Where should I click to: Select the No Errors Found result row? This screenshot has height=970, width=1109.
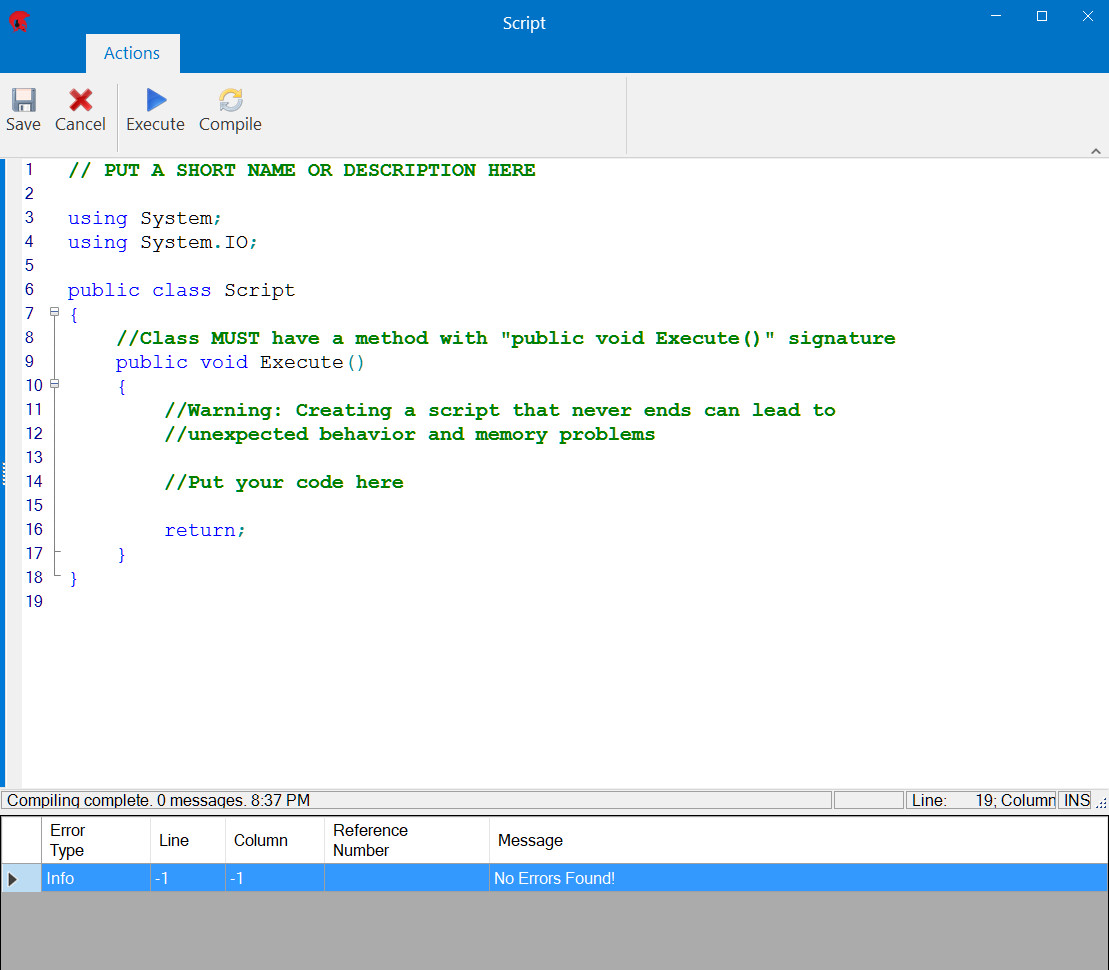pyautogui.click(x=554, y=878)
